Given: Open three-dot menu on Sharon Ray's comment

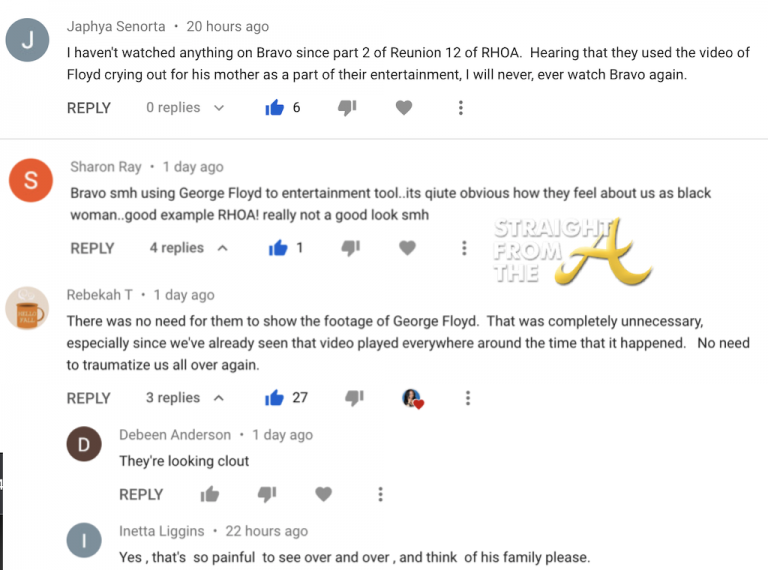Looking at the screenshot, I should pos(464,248).
